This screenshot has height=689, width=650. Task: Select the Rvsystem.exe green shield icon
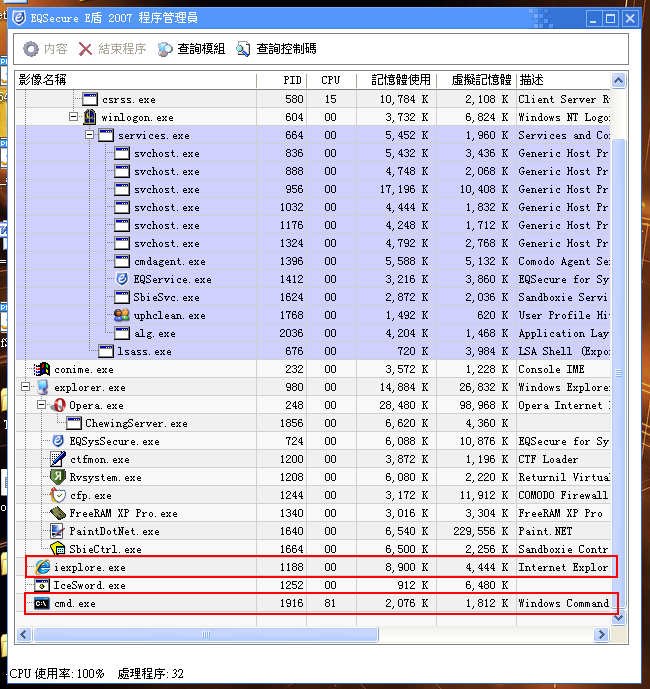(58, 477)
